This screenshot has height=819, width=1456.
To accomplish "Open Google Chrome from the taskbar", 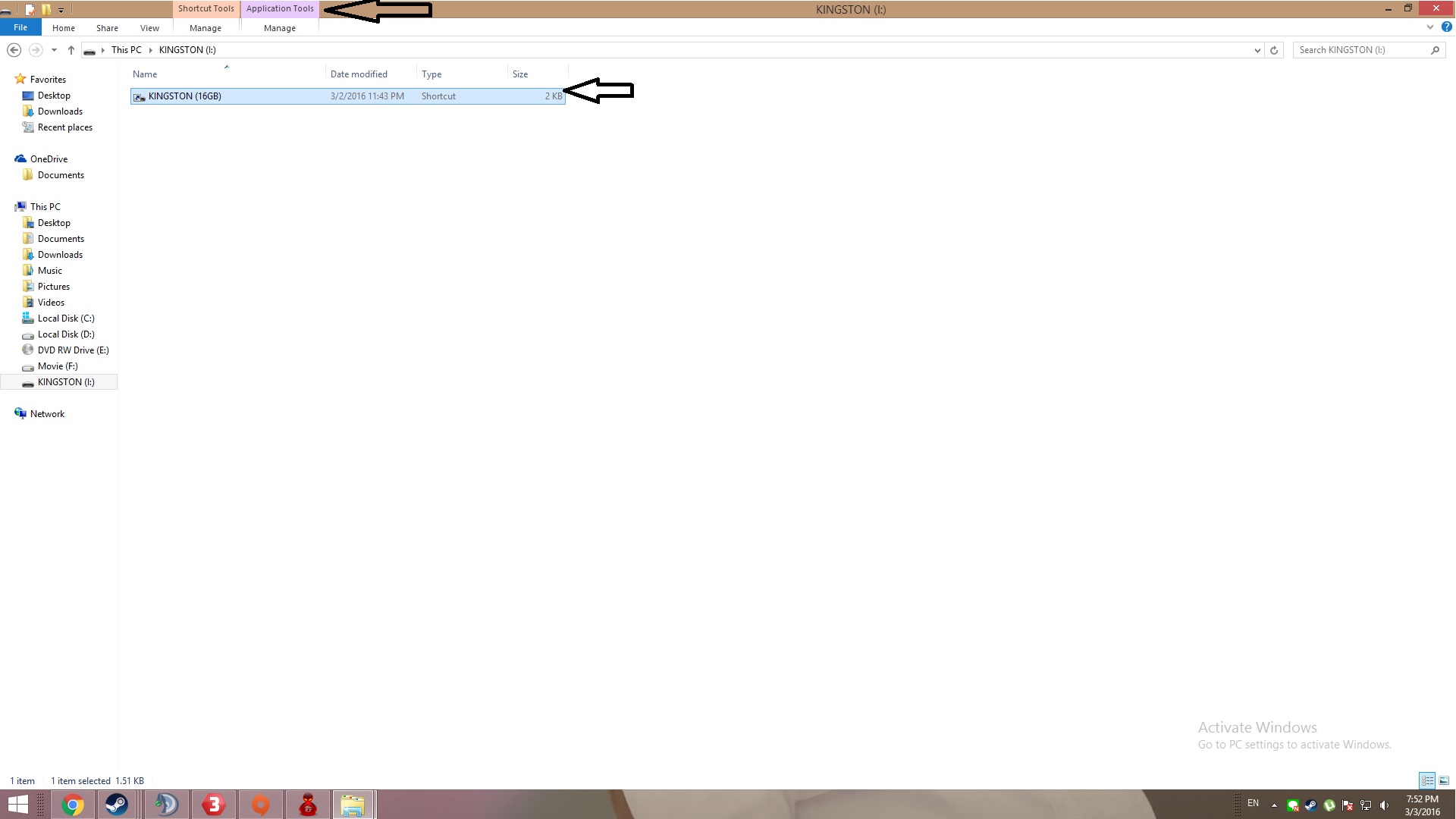I will tap(73, 805).
